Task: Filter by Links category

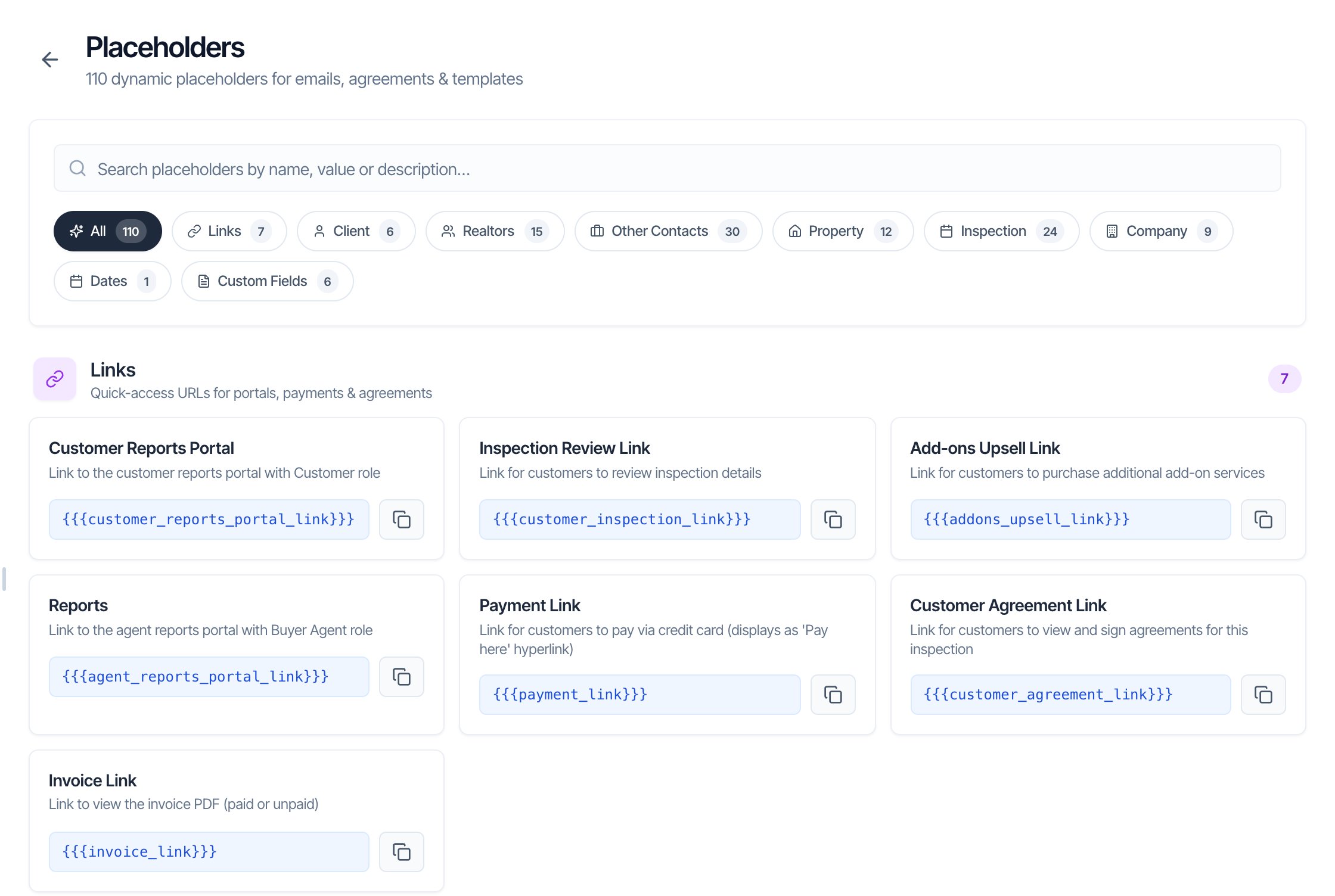Action: [x=229, y=231]
